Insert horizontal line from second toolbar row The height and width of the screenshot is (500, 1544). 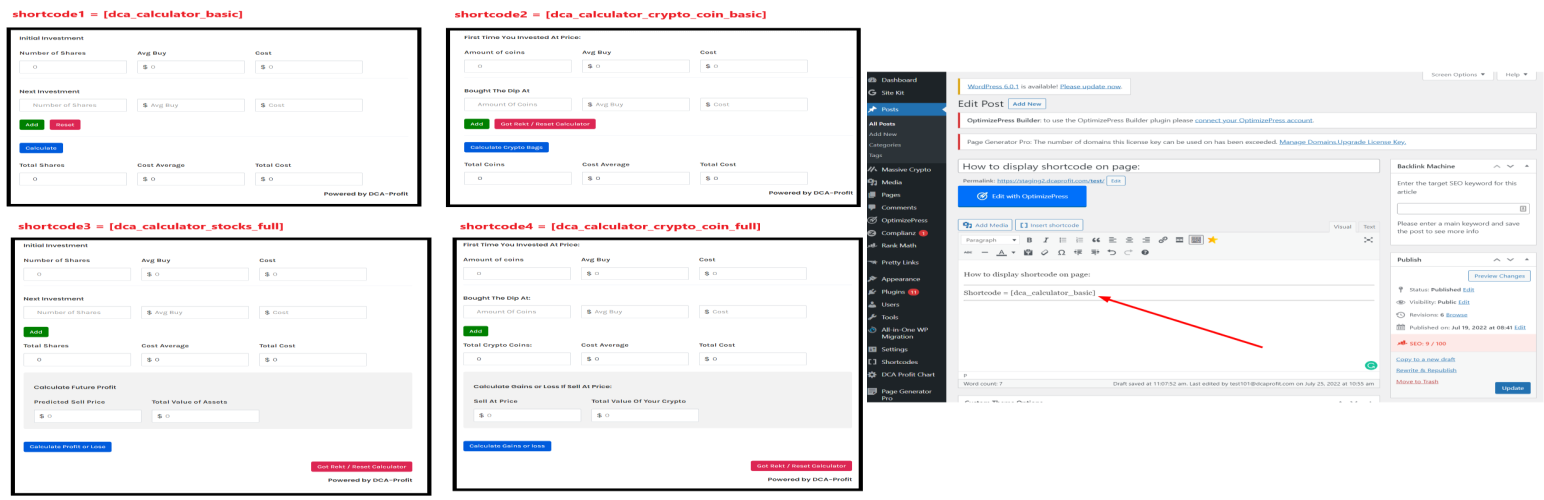pyautogui.click(x=985, y=252)
